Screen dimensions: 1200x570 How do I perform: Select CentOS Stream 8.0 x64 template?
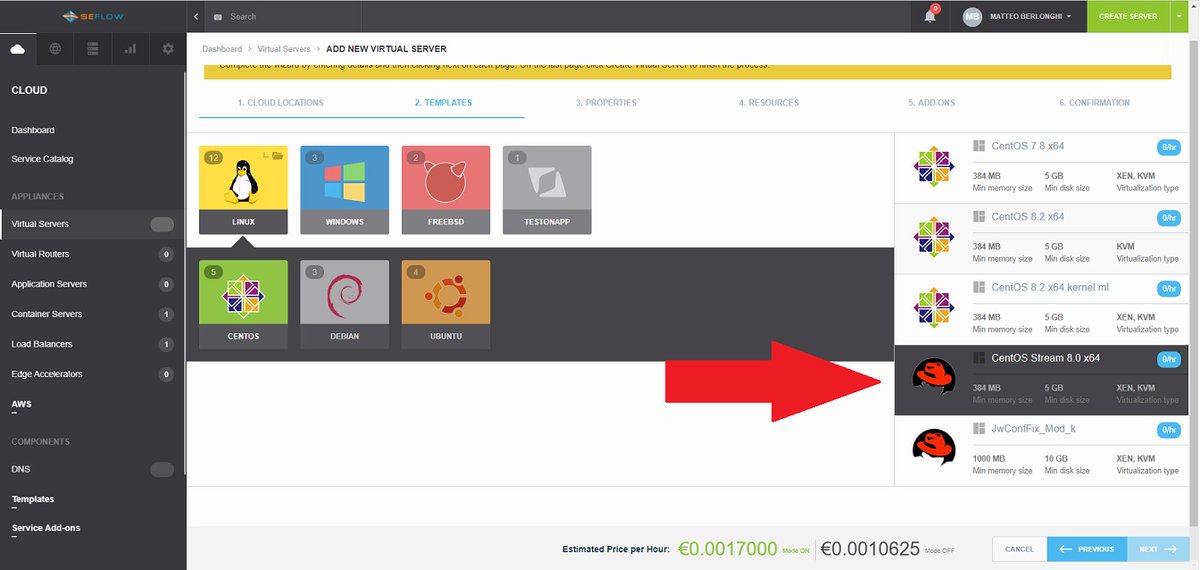(1039, 380)
